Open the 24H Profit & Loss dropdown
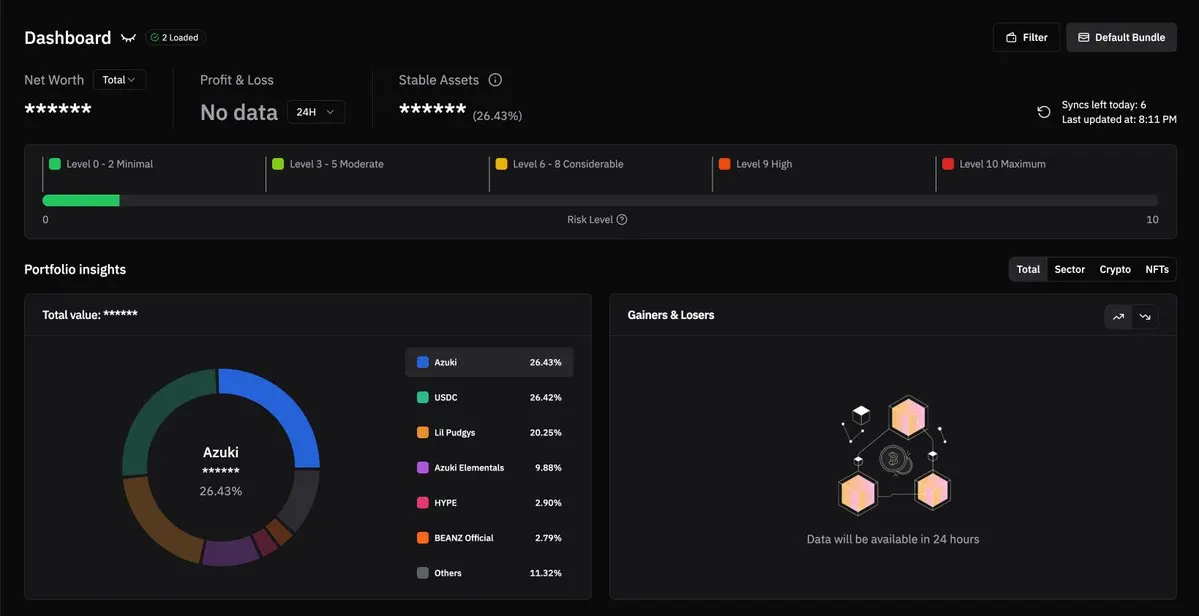The width and height of the screenshot is (1199, 616). (316, 112)
